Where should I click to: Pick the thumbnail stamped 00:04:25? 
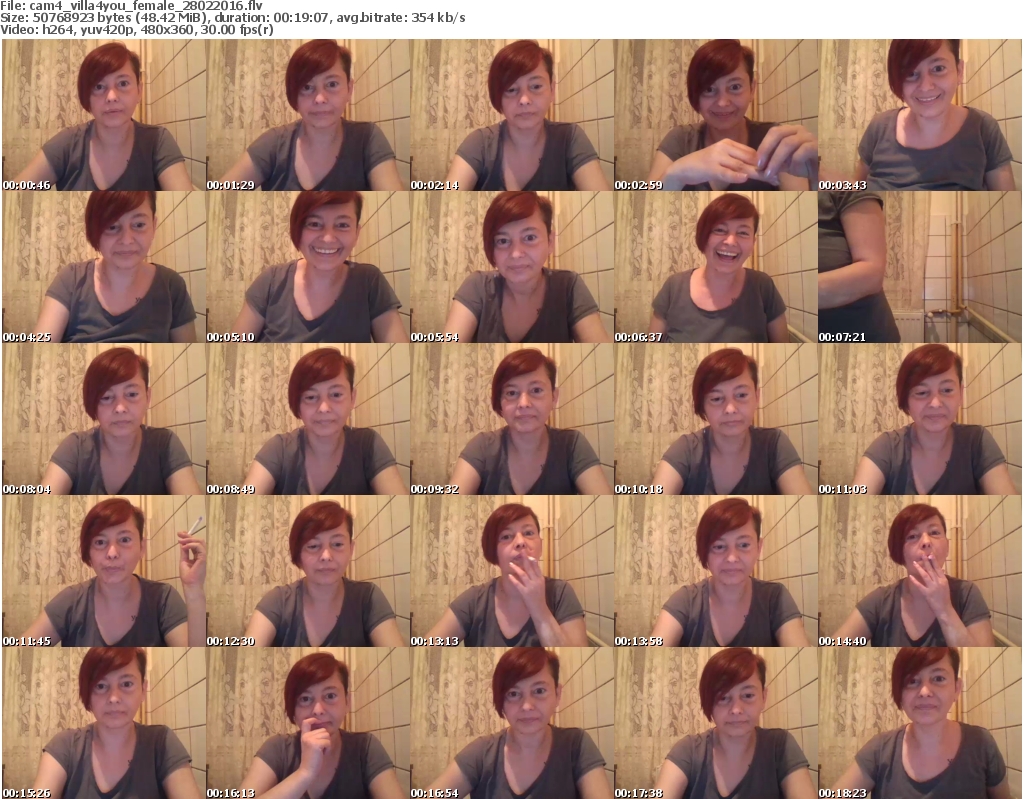[x=104, y=267]
